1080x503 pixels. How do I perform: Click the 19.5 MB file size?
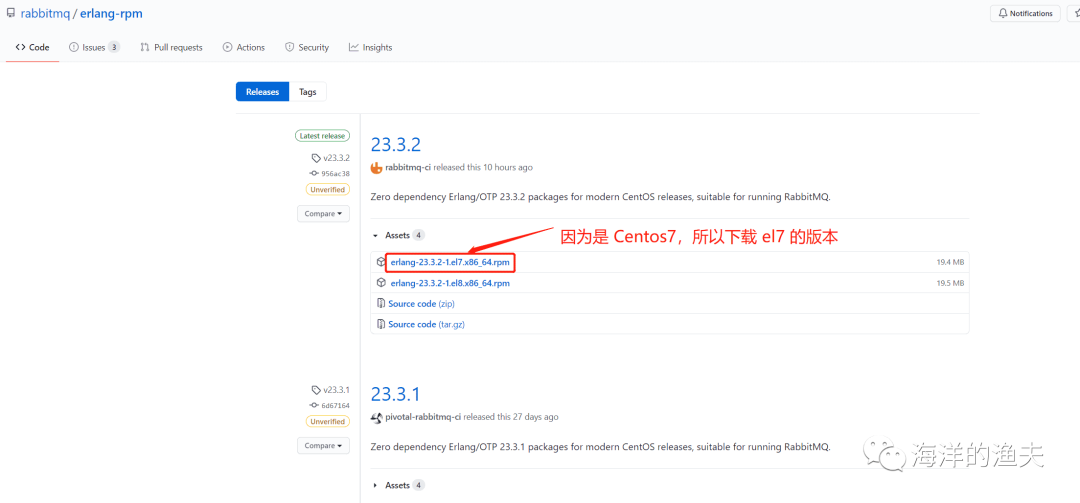point(950,283)
